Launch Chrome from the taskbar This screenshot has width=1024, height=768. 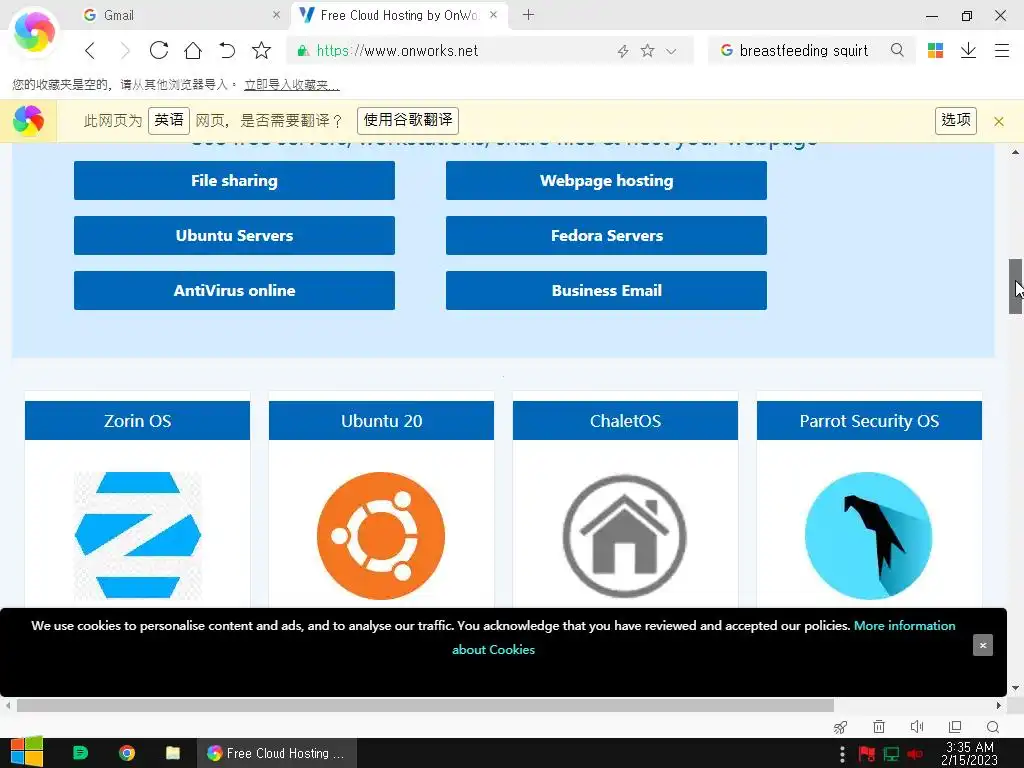click(x=127, y=753)
